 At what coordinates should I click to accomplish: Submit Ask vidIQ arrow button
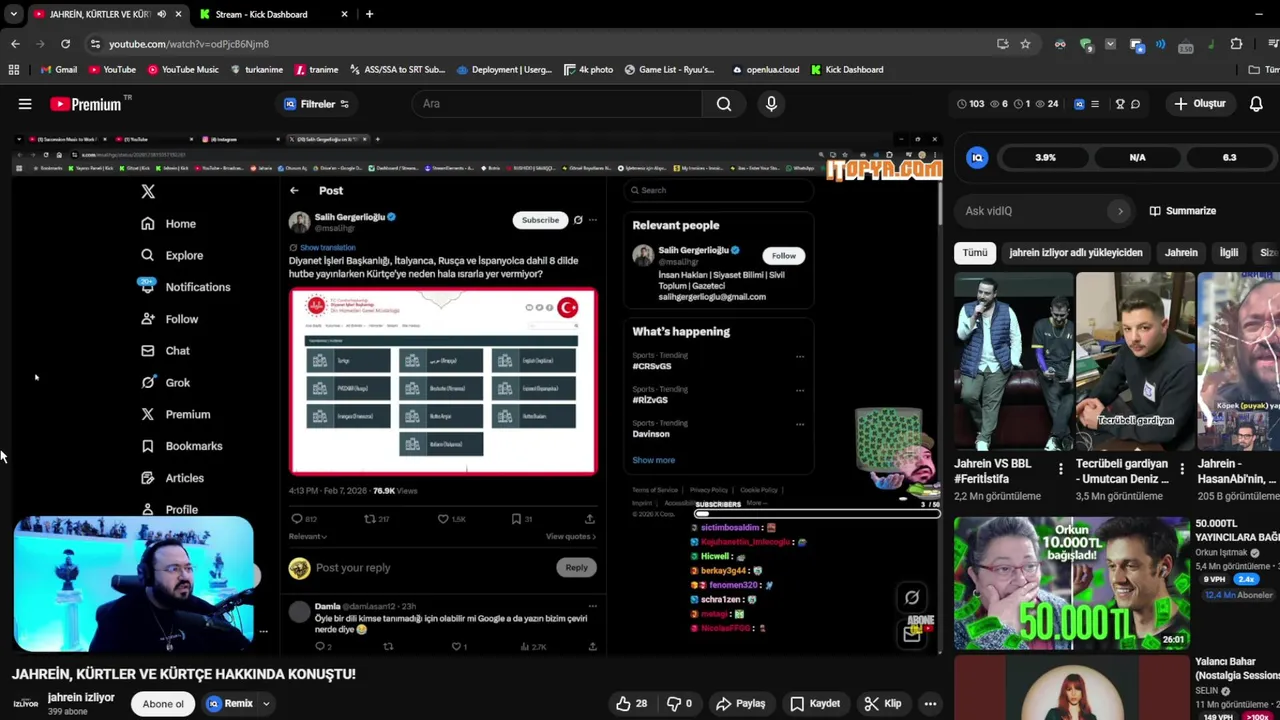[1120, 211]
